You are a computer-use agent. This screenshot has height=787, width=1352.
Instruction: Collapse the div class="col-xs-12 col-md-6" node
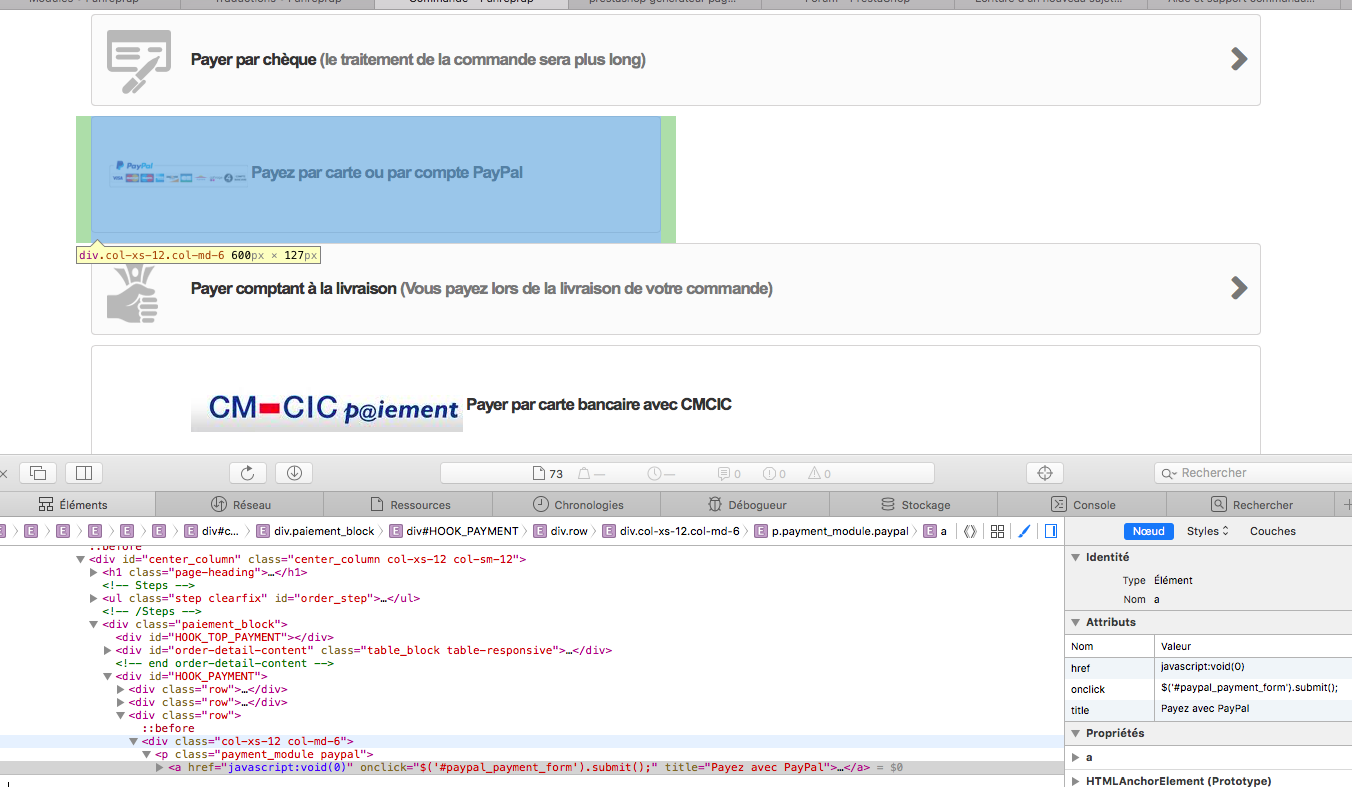(x=133, y=741)
